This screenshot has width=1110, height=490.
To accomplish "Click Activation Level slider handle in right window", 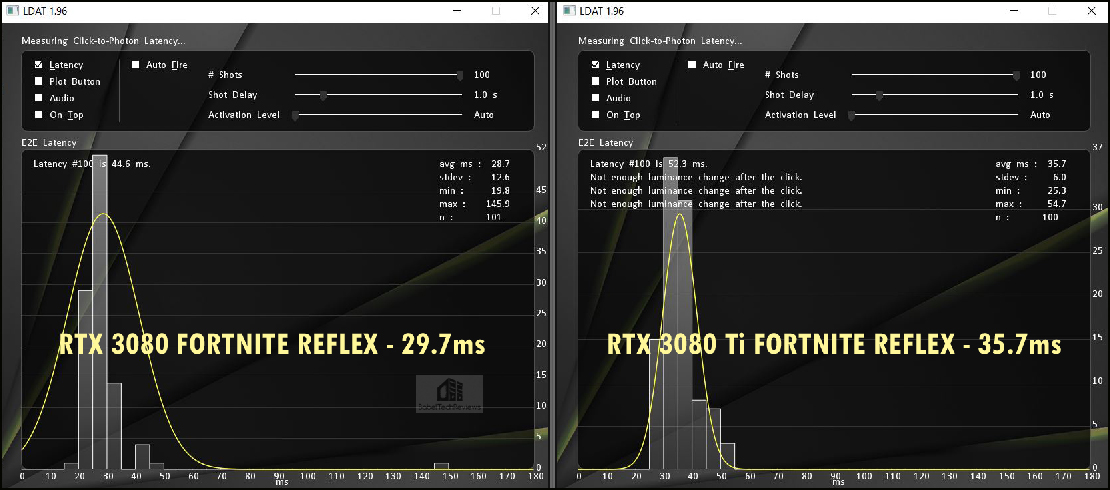I will click(852, 115).
